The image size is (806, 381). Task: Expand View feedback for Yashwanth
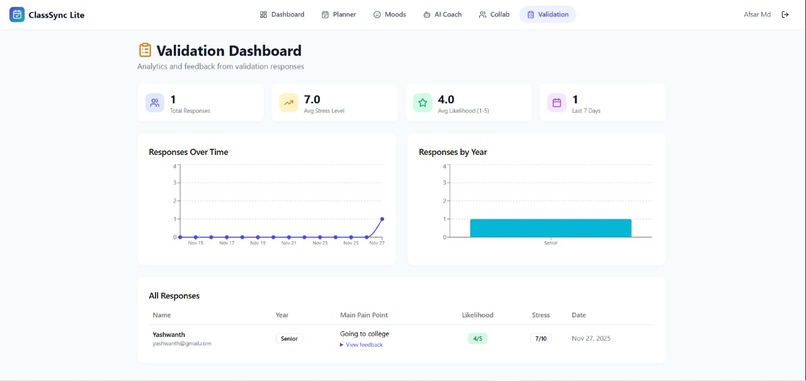[x=361, y=344]
